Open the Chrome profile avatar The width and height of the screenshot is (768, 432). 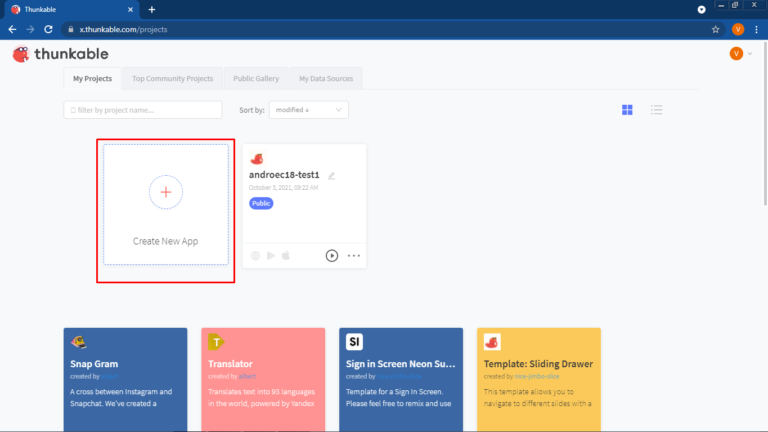738,29
